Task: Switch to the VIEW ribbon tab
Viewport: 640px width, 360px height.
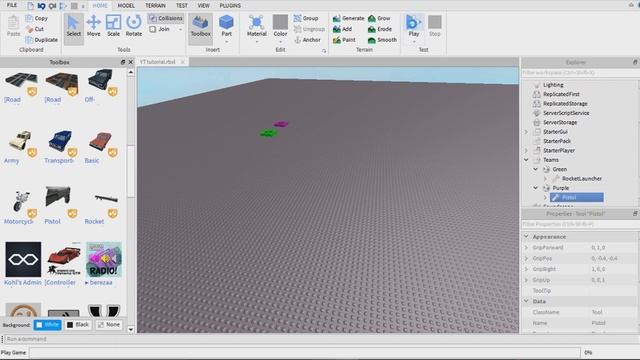Action: pyautogui.click(x=203, y=6)
